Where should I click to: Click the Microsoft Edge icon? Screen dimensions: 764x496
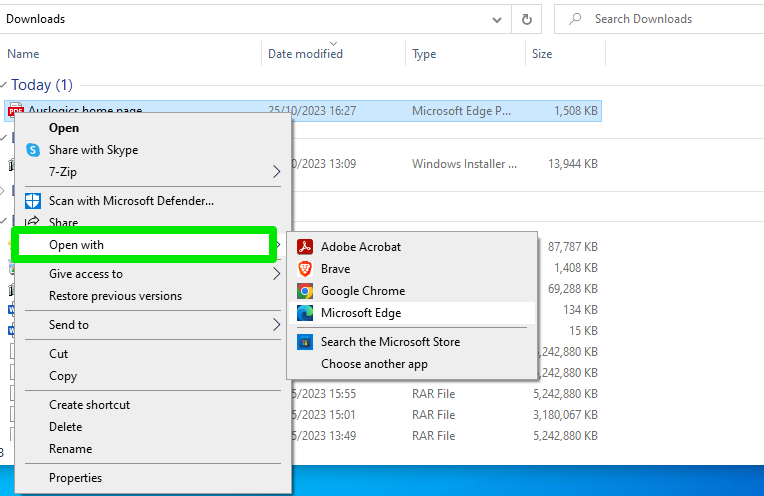pos(304,313)
